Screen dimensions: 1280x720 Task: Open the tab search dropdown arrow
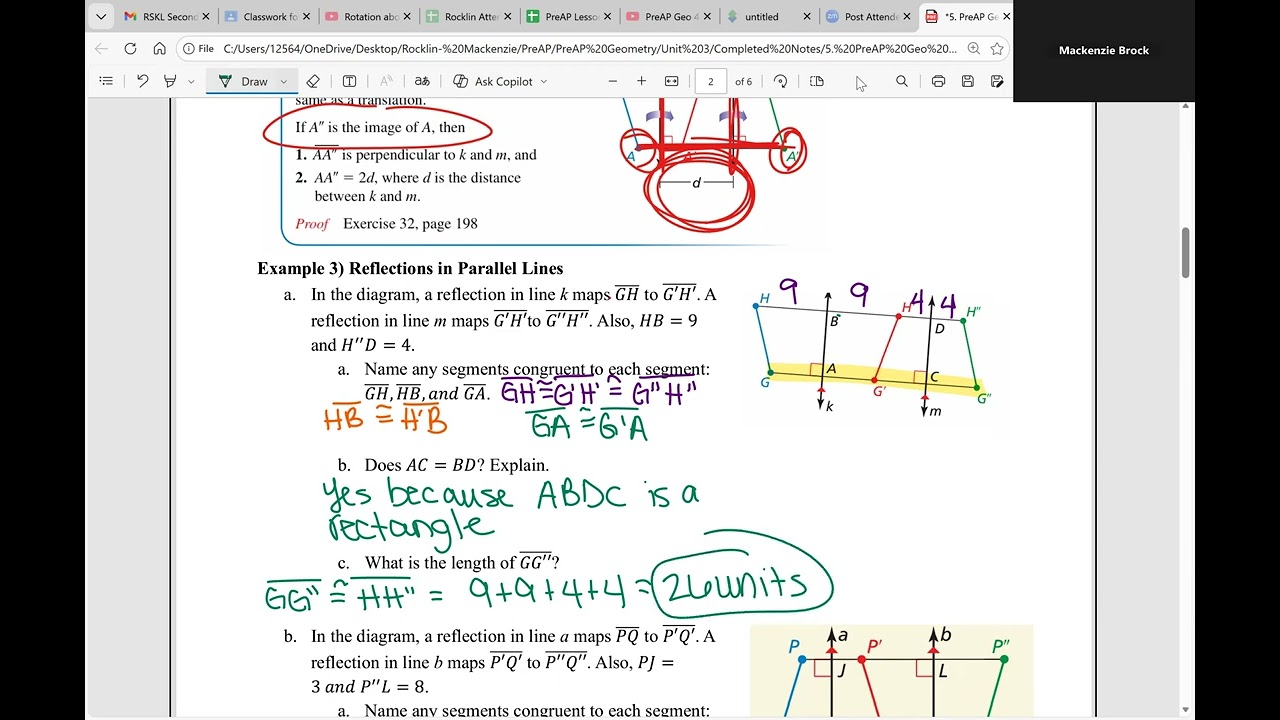[x=101, y=16]
